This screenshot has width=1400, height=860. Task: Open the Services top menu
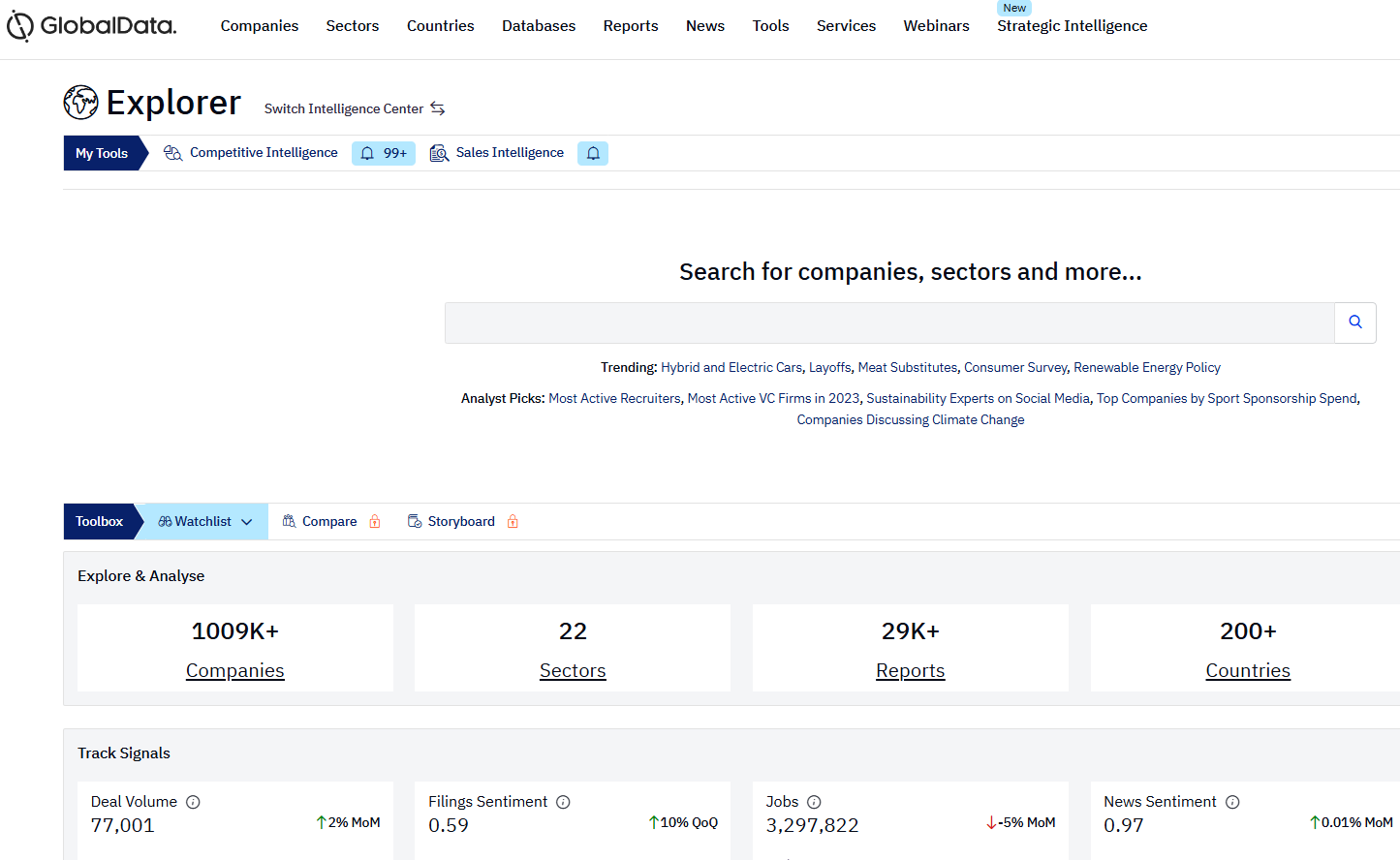(x=847, y=26)
